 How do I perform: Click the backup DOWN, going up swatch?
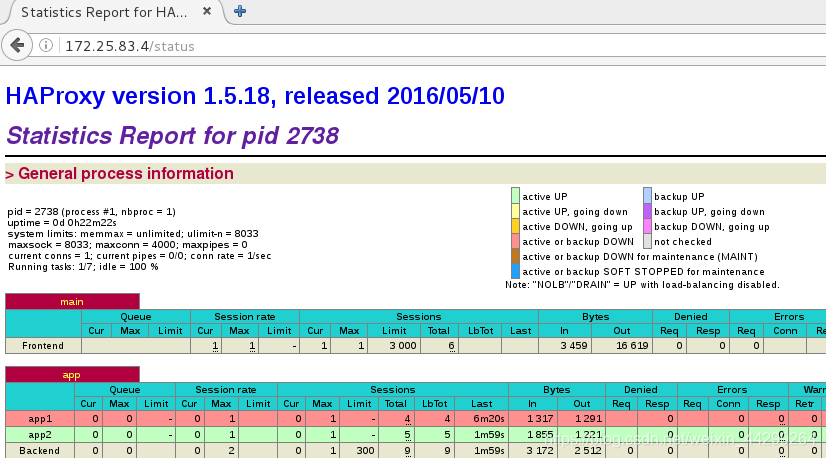pyautogui.click(x=647, y=226)
